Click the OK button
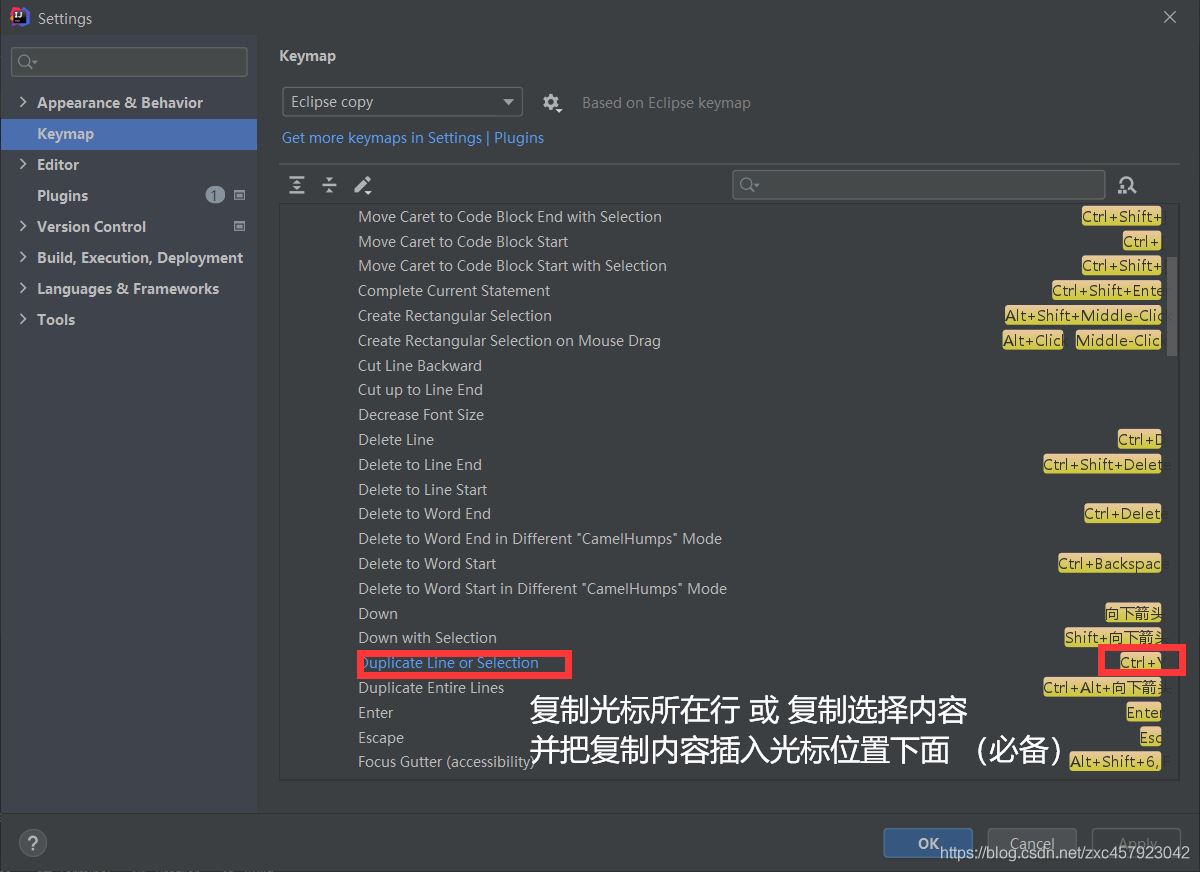This screenshot has width=1200, height=872. (x=928, y=843)
